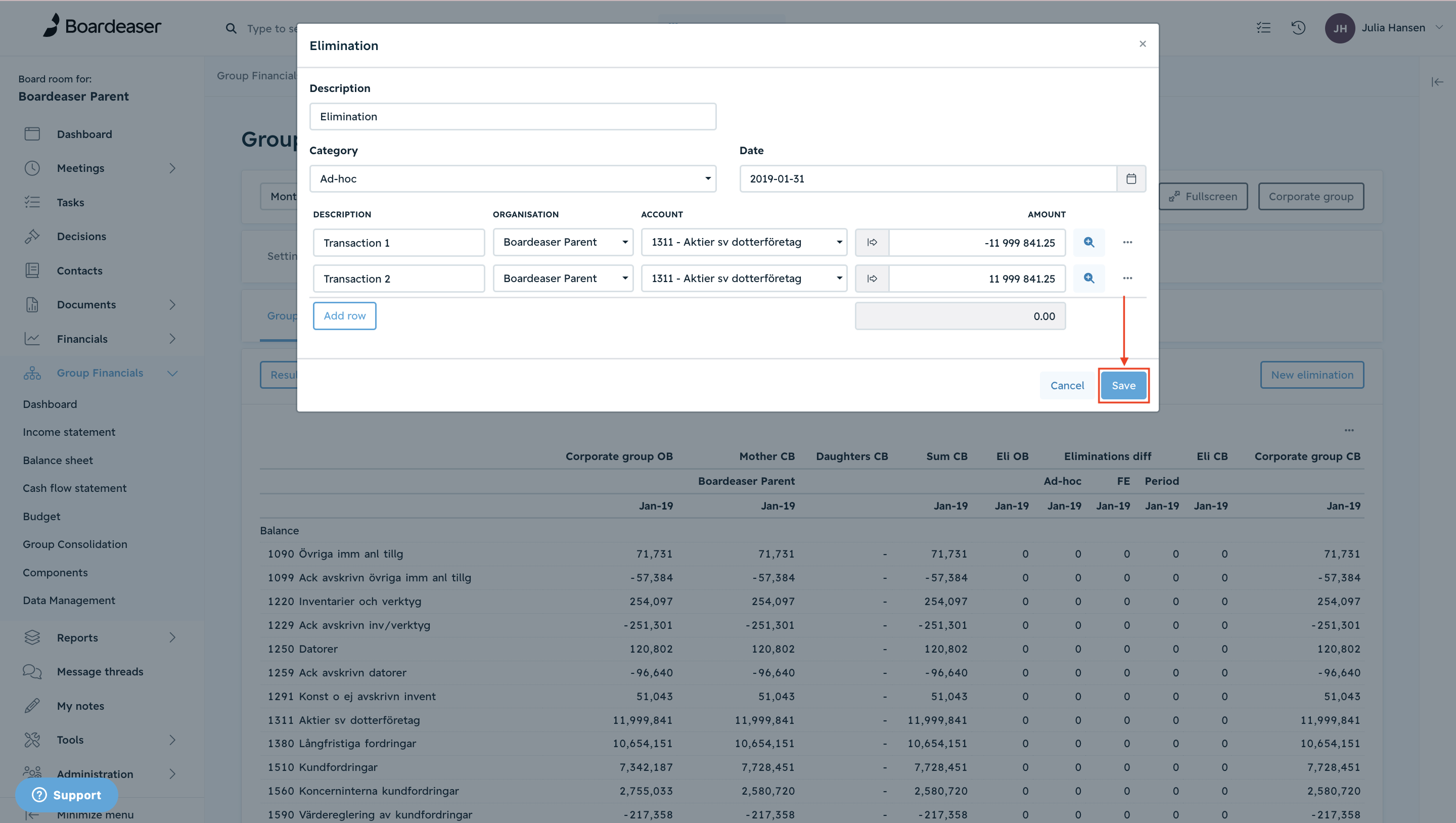Open Balance sheet in sidebar
Viewport: 1456px width, 823px height.
point(58,461)
